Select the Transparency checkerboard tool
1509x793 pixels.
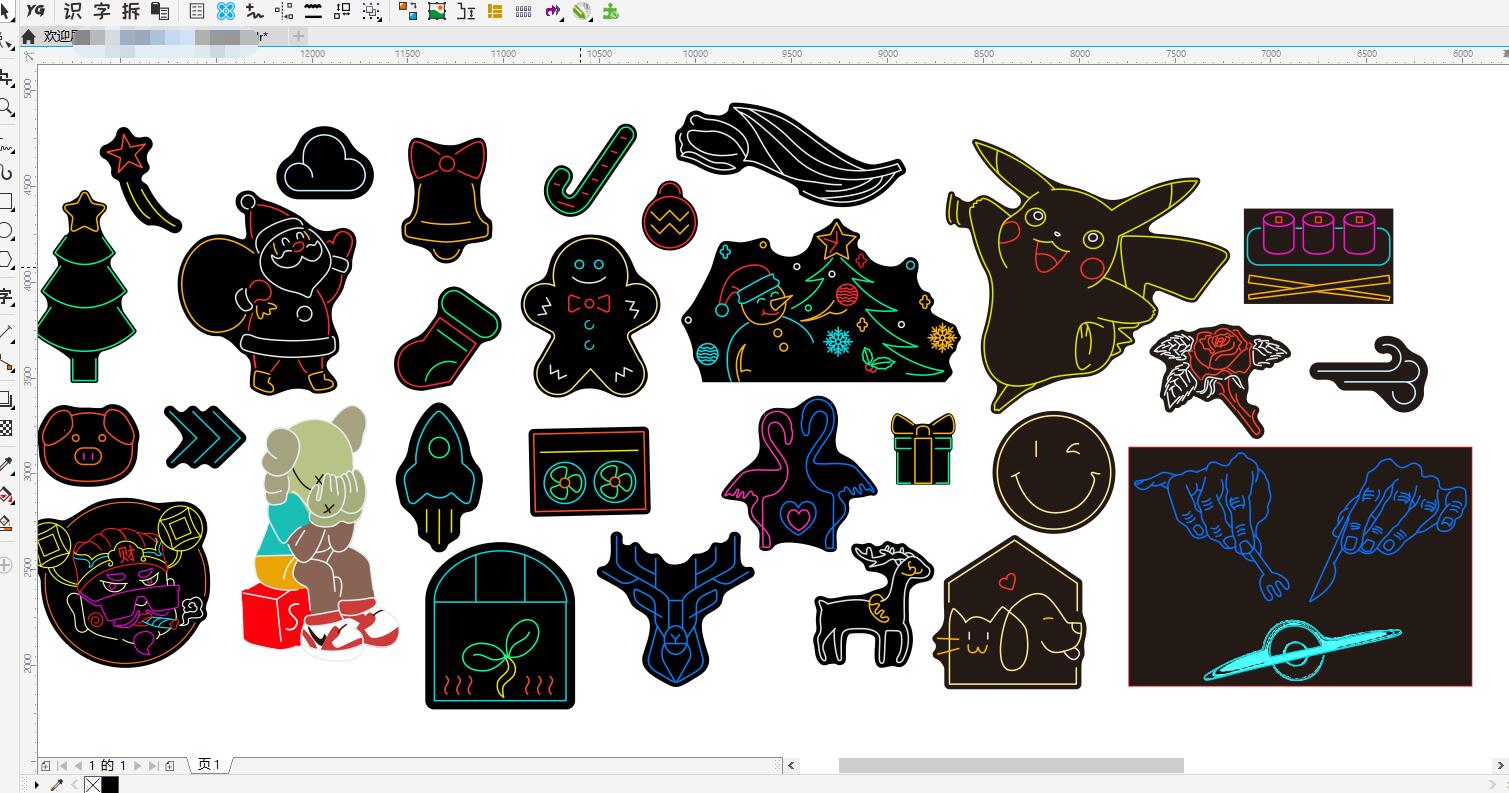pos(7,429)
